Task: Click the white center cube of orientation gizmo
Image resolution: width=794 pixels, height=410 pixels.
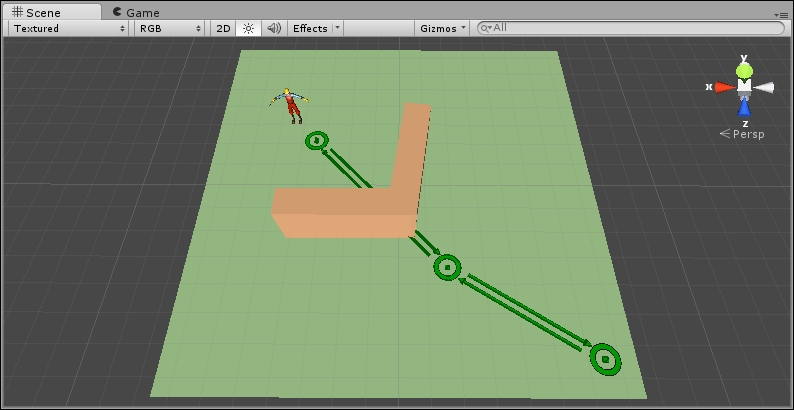Action: pos(744,88)
